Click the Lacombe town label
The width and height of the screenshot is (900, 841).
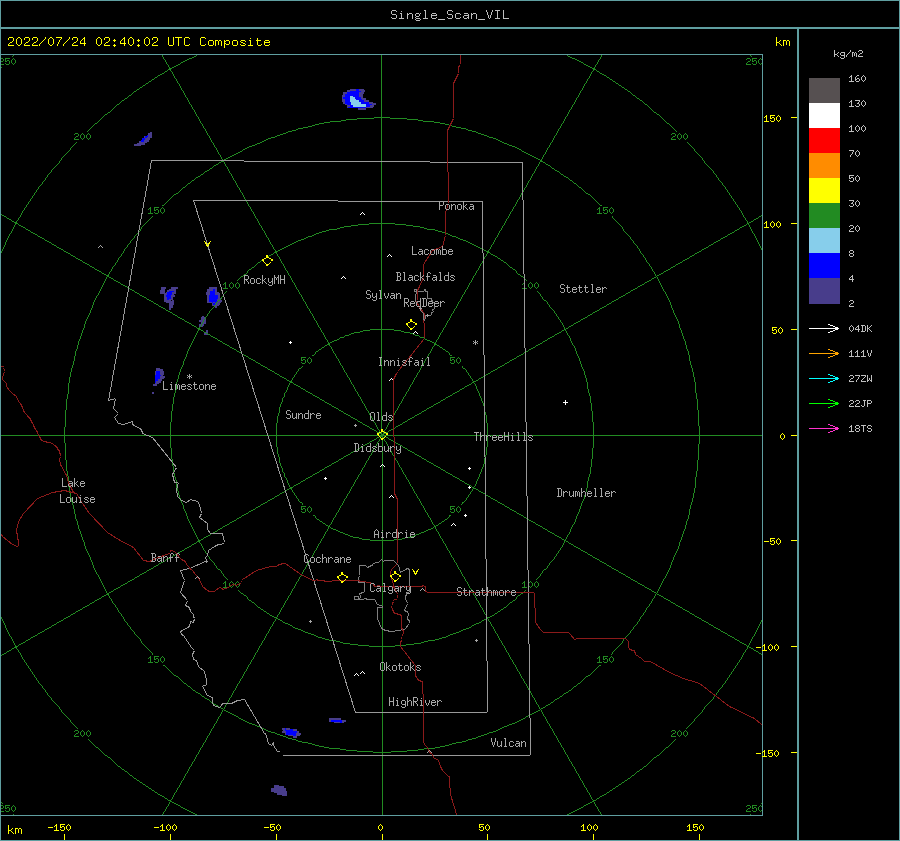coord(432,251)
